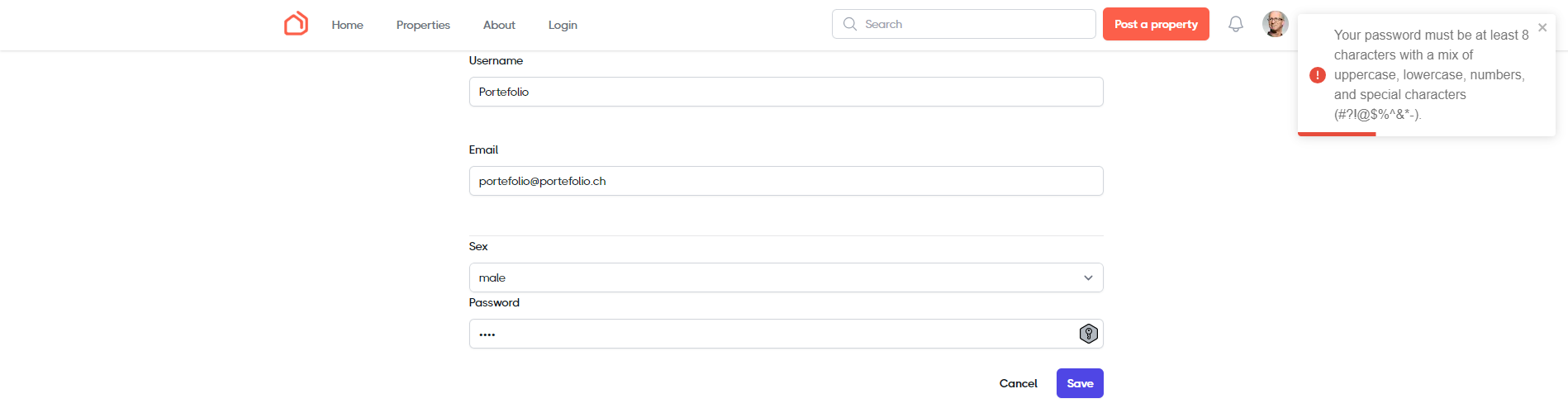
Task: Click into the Username field
Action: point(786,92)
